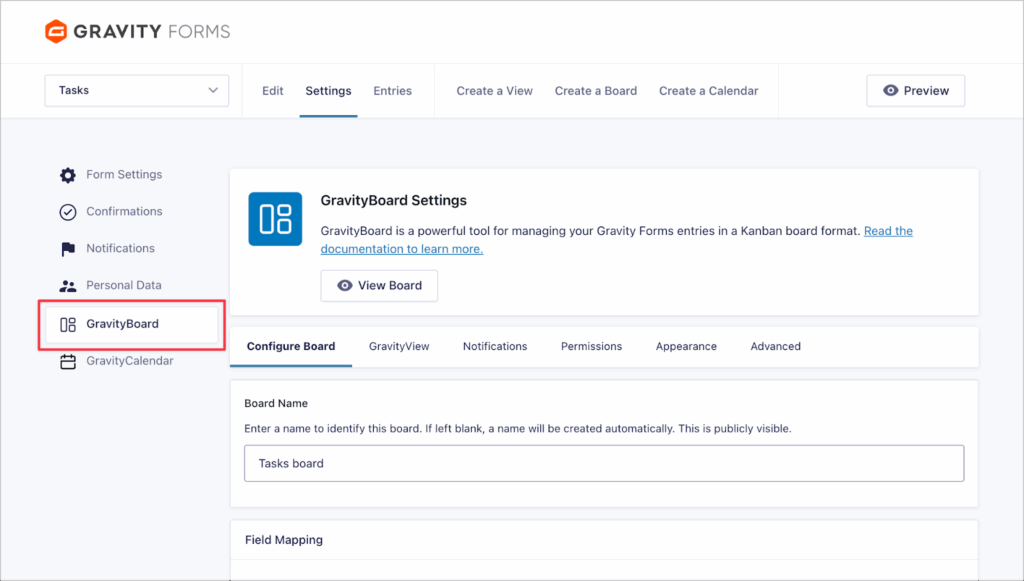
Task: Click Create a Board link
Action: (x=596, y=91)
